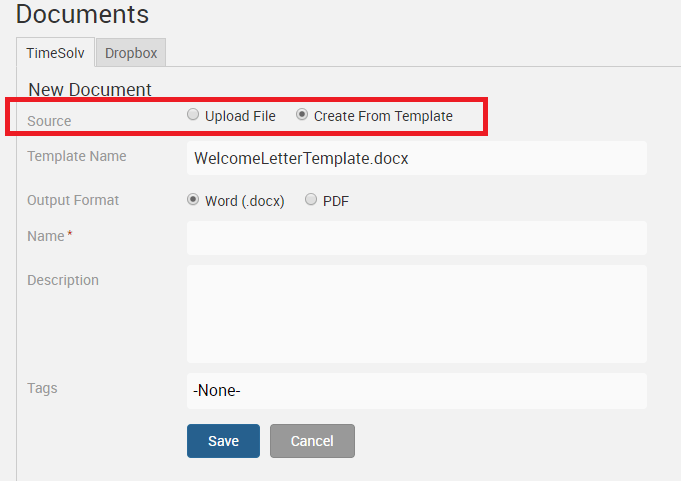
Task: Click the Template Name label
Action: [x=77, y=156]
